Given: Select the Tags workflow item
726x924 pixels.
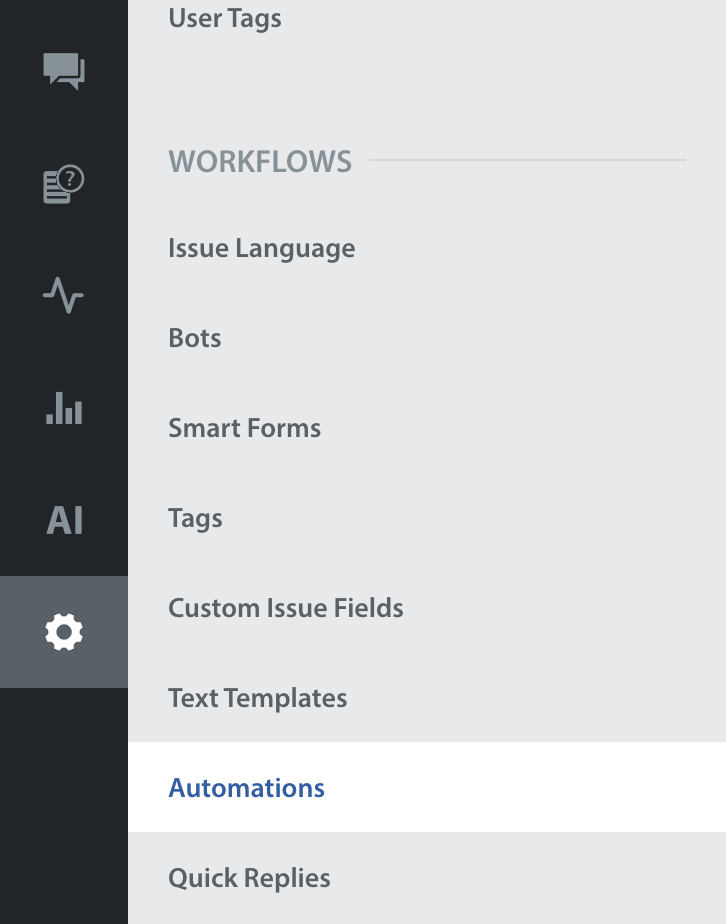Looking at the screenshot, I should 195,518.
